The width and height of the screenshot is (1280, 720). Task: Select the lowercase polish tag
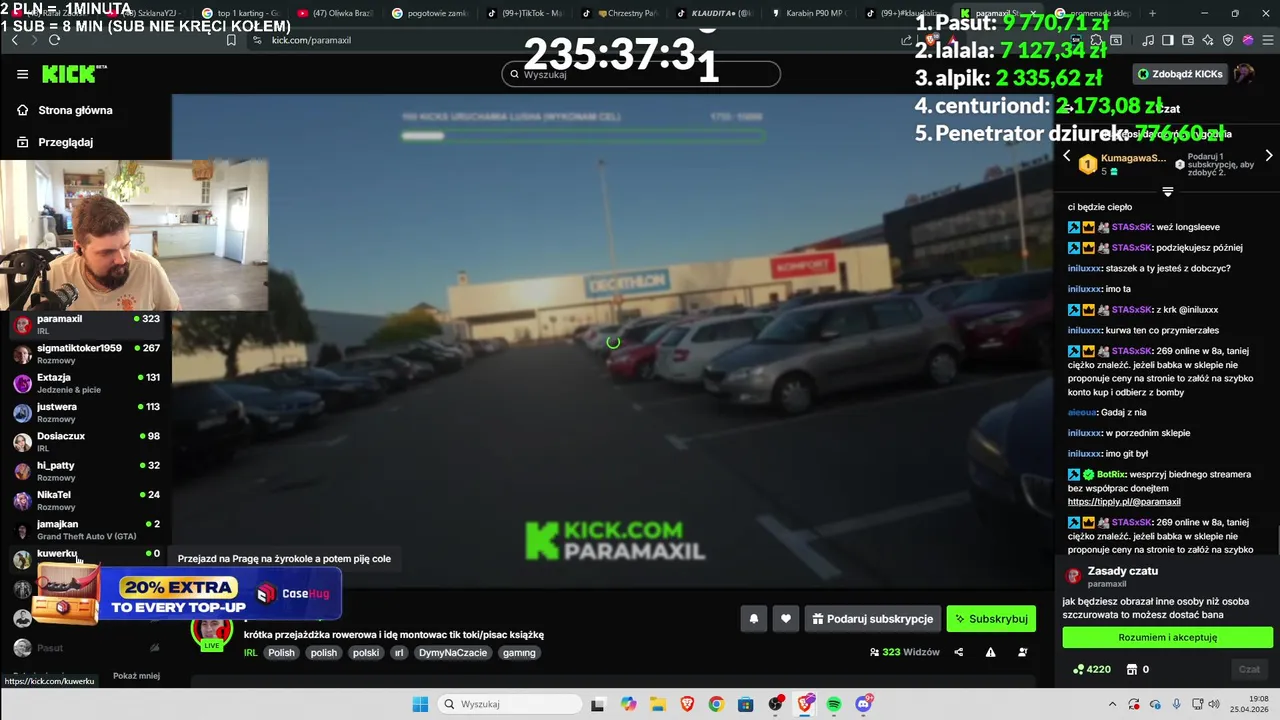click(324, 653)
